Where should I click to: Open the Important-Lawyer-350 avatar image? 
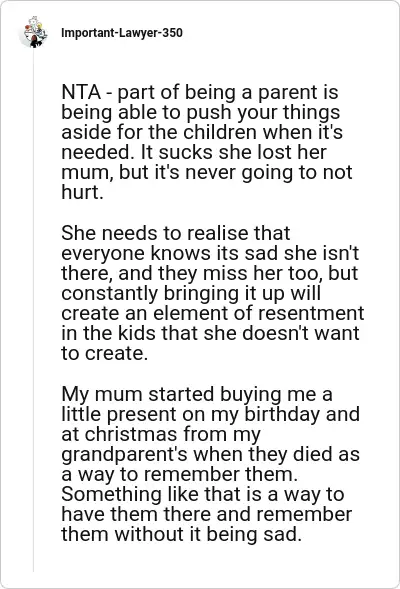[x=34, y=32]
